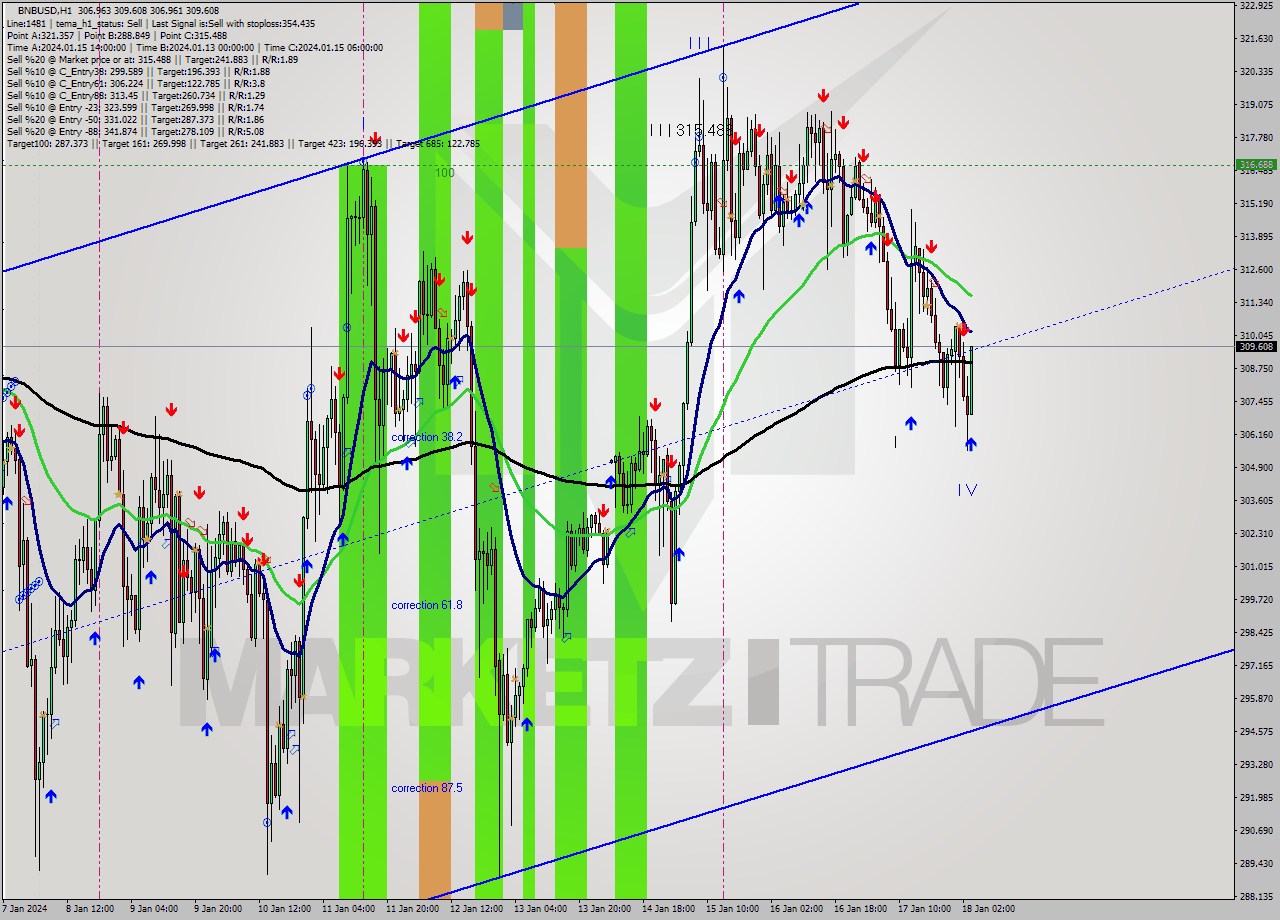
Task: Click the 320.335 price axis label
Action: (x=1256, y=71)
